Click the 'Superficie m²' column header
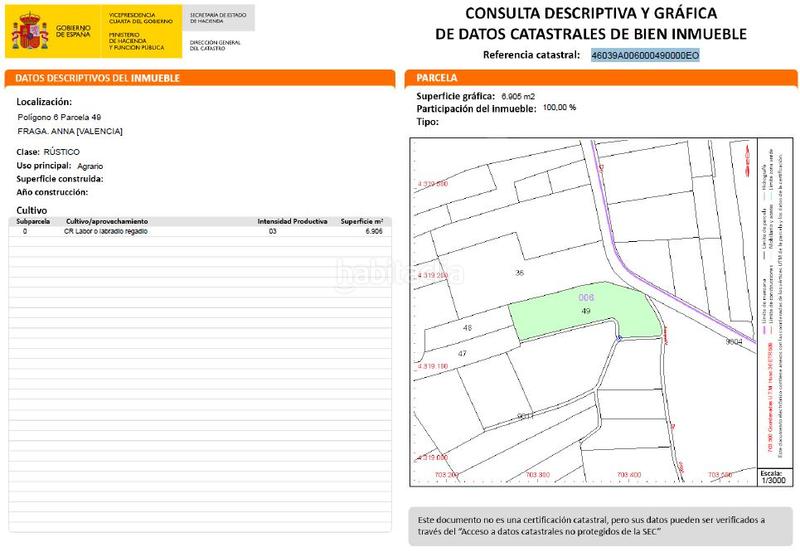 [x=362, y=221]
